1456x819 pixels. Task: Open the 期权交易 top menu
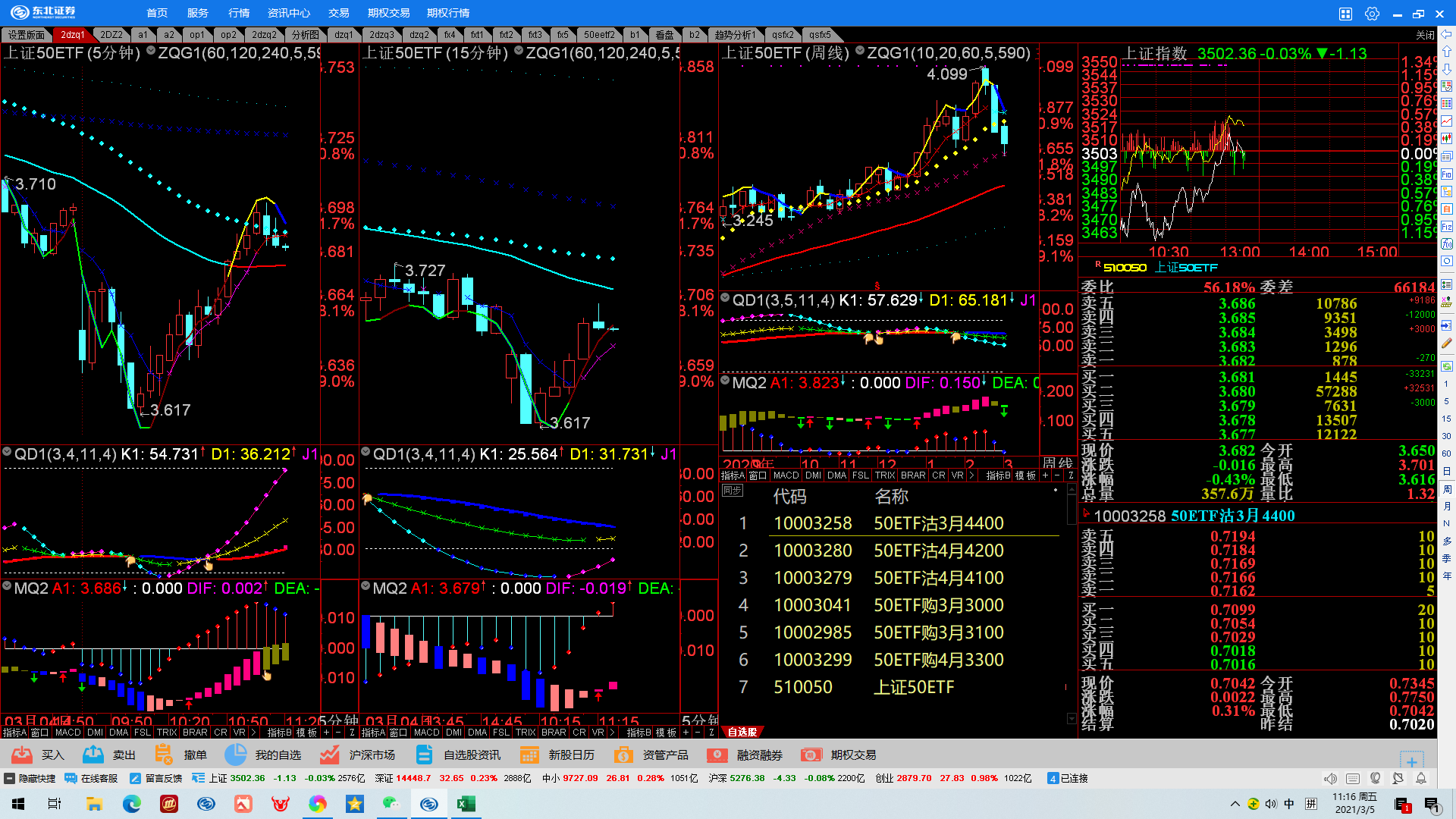pos(388,13)
